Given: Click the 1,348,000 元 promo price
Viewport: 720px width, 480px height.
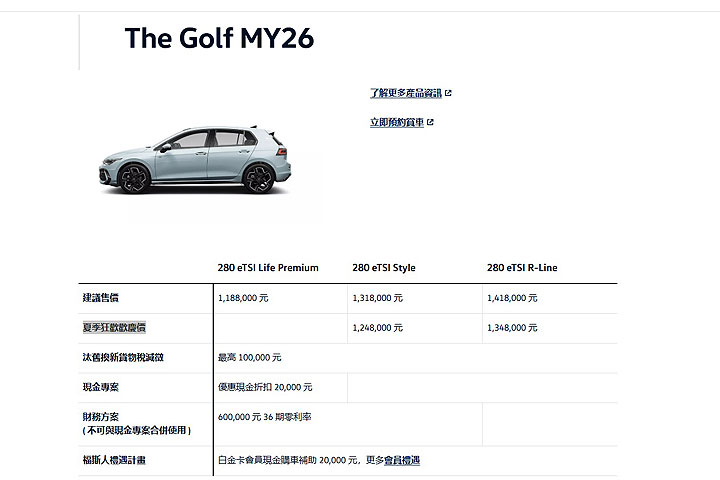Looking at the screenshot, I should pos(512,328).
